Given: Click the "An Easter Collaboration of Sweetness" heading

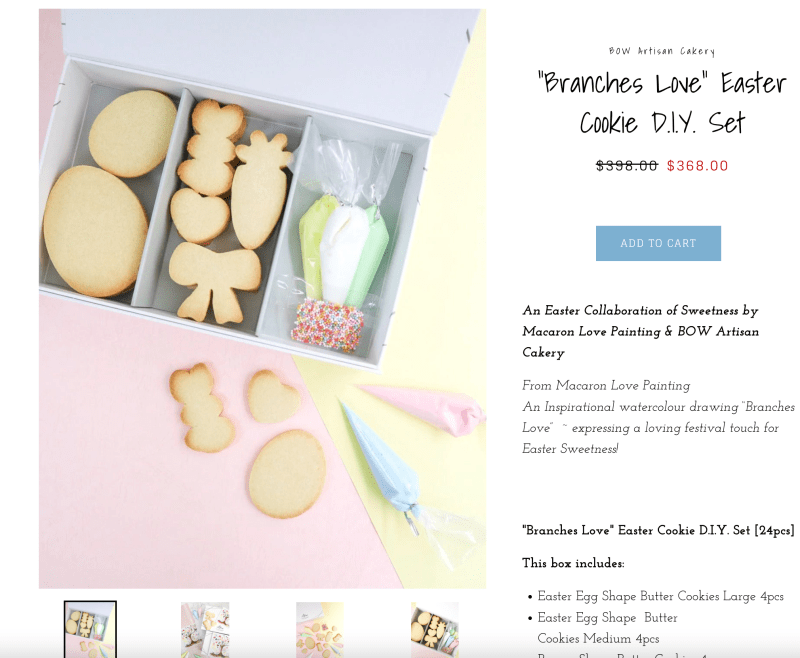Looking at the screenshot, I should pos(640,332).
